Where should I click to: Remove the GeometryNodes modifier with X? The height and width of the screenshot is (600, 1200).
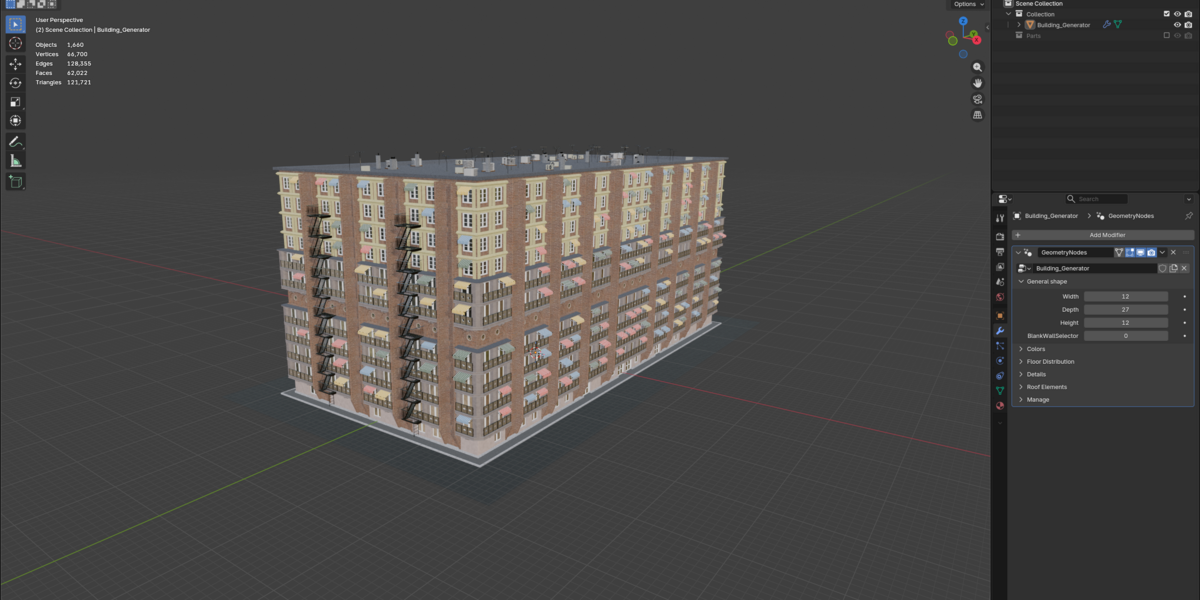point(1173,253)
